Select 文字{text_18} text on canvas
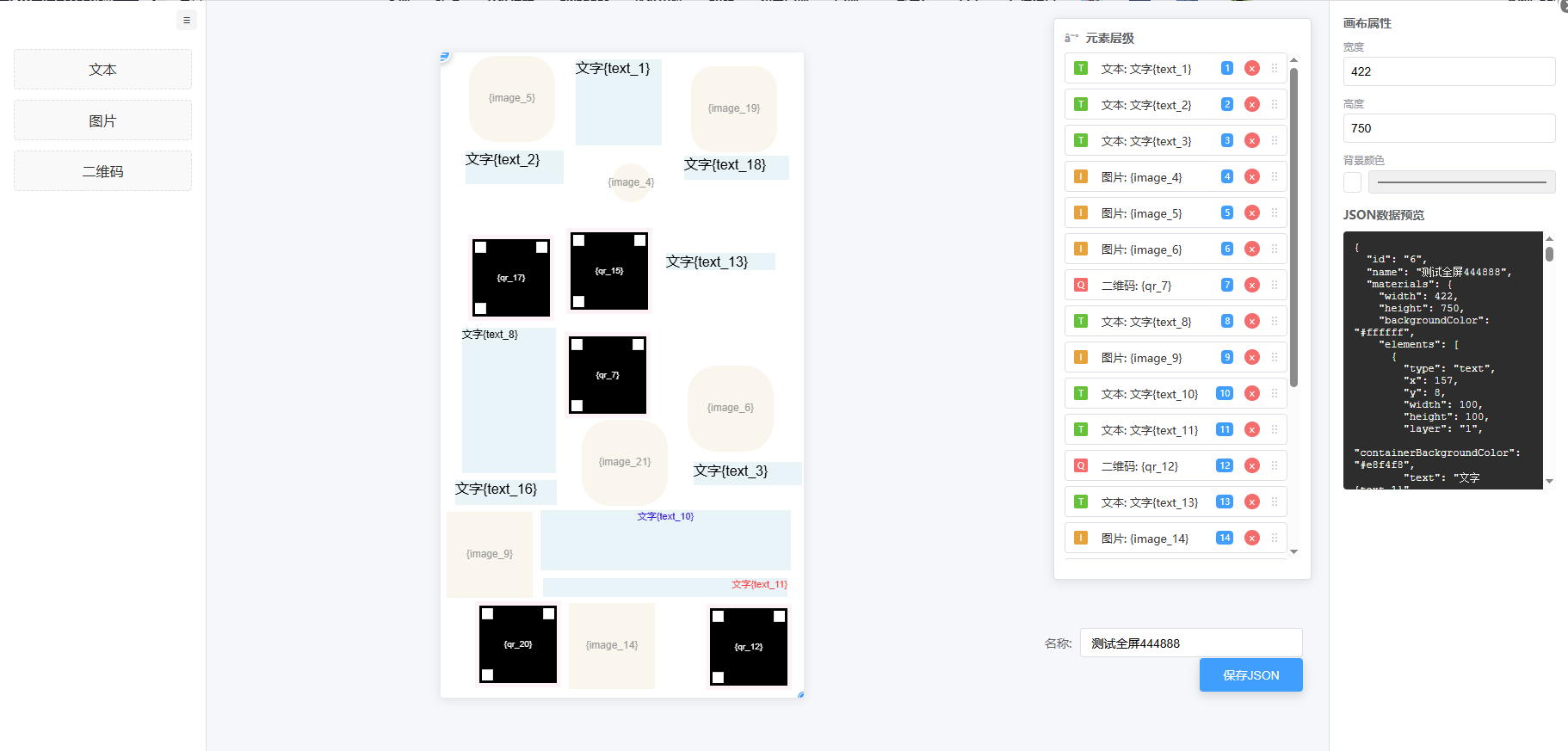The width and height of the screenshot is (1568, 751). (x=737, y=168)
